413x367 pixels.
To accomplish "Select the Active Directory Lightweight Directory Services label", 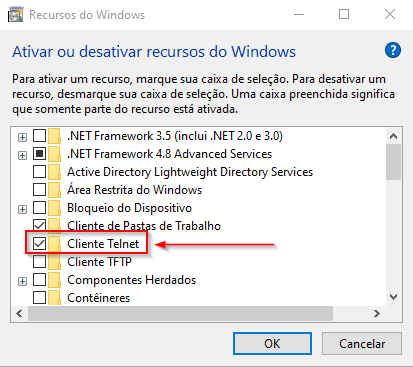I will click(190, 172).
